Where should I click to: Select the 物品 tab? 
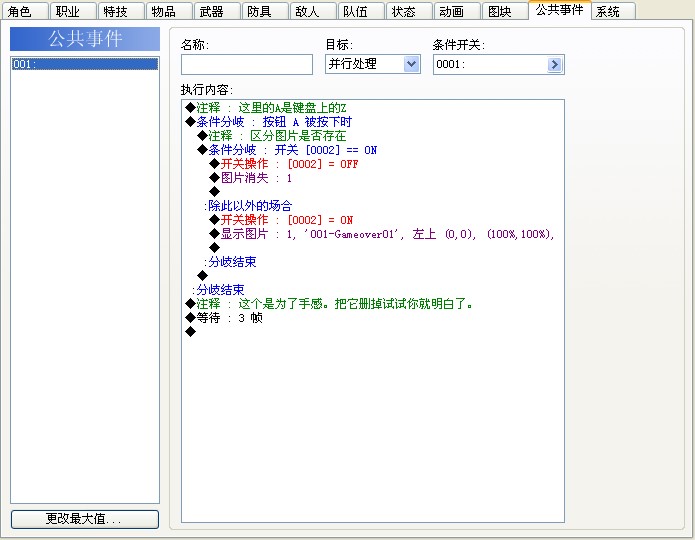tap(169, 11)
